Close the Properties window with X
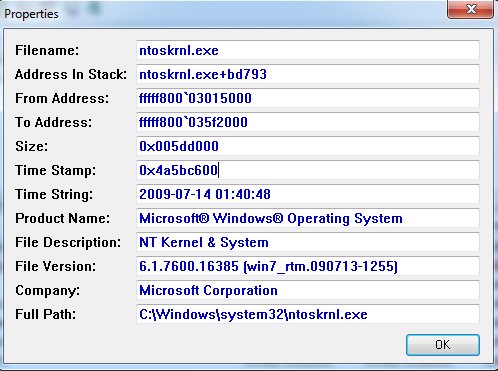The width and height of the screenshot is (498, 371). point(470,9)
